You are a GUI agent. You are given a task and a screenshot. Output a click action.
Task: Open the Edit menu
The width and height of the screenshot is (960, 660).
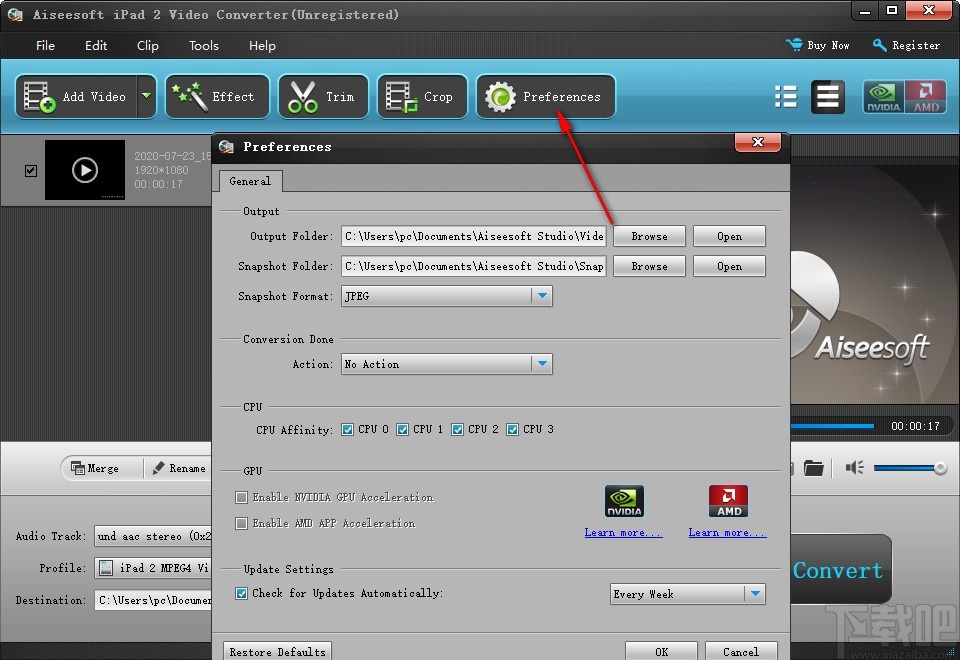coord(96,45)
